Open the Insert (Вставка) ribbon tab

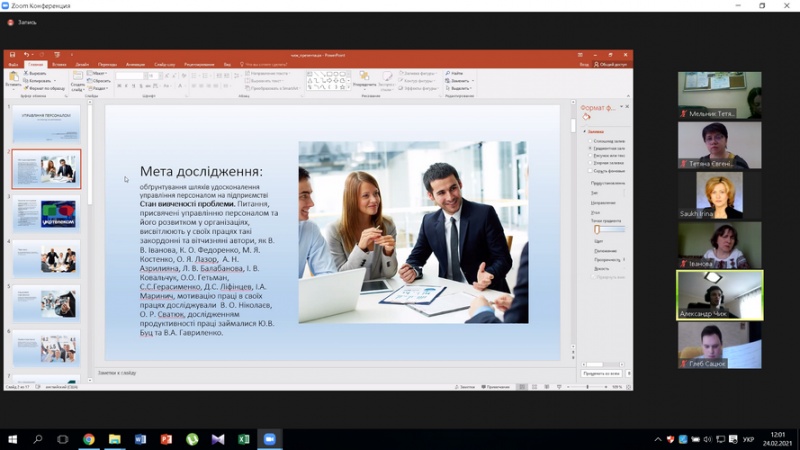pos(59,64)
